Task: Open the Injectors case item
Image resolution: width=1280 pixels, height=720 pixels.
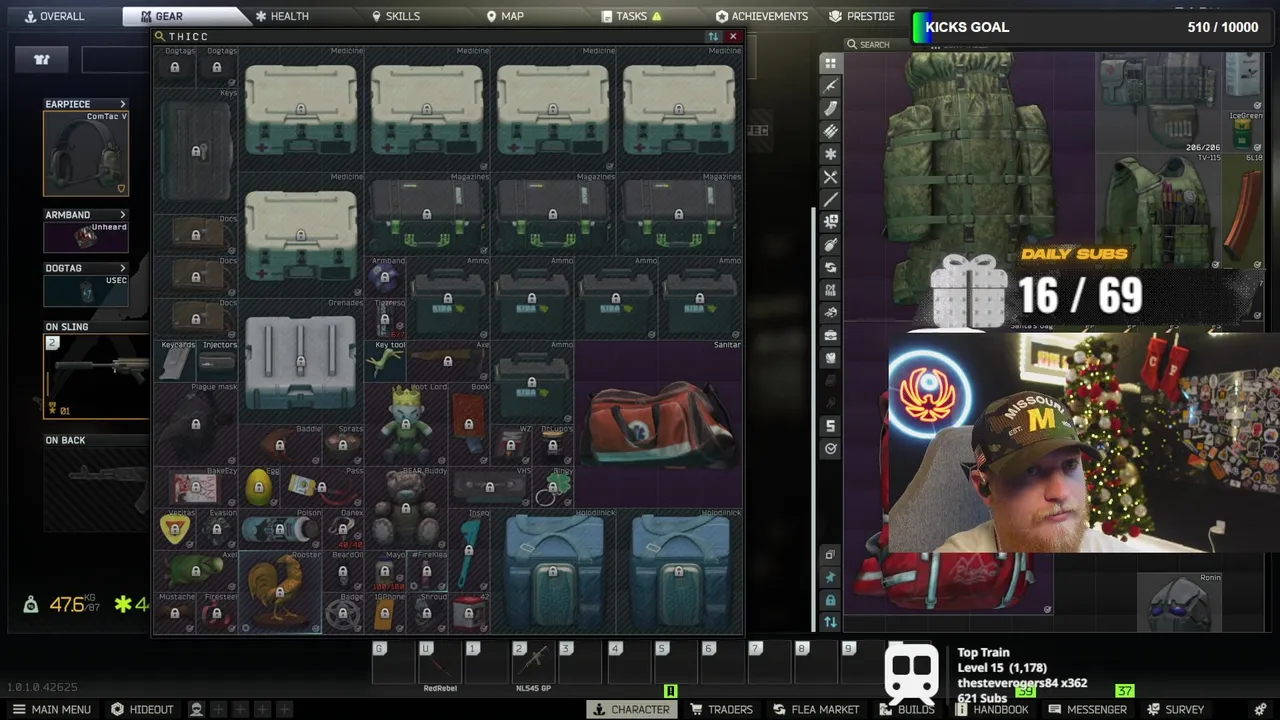Action: pyautogui.click(x=217, y=361)
